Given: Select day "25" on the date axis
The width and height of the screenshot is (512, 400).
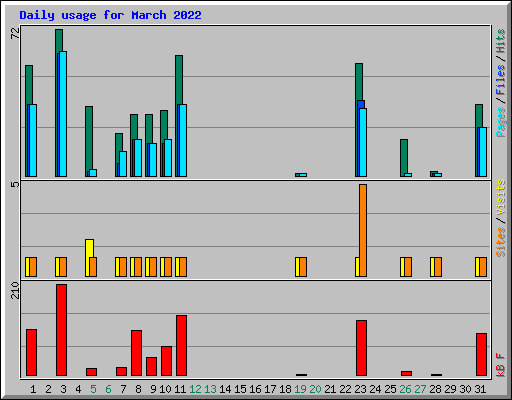Looking at the screenshot, I should (390, 389).
